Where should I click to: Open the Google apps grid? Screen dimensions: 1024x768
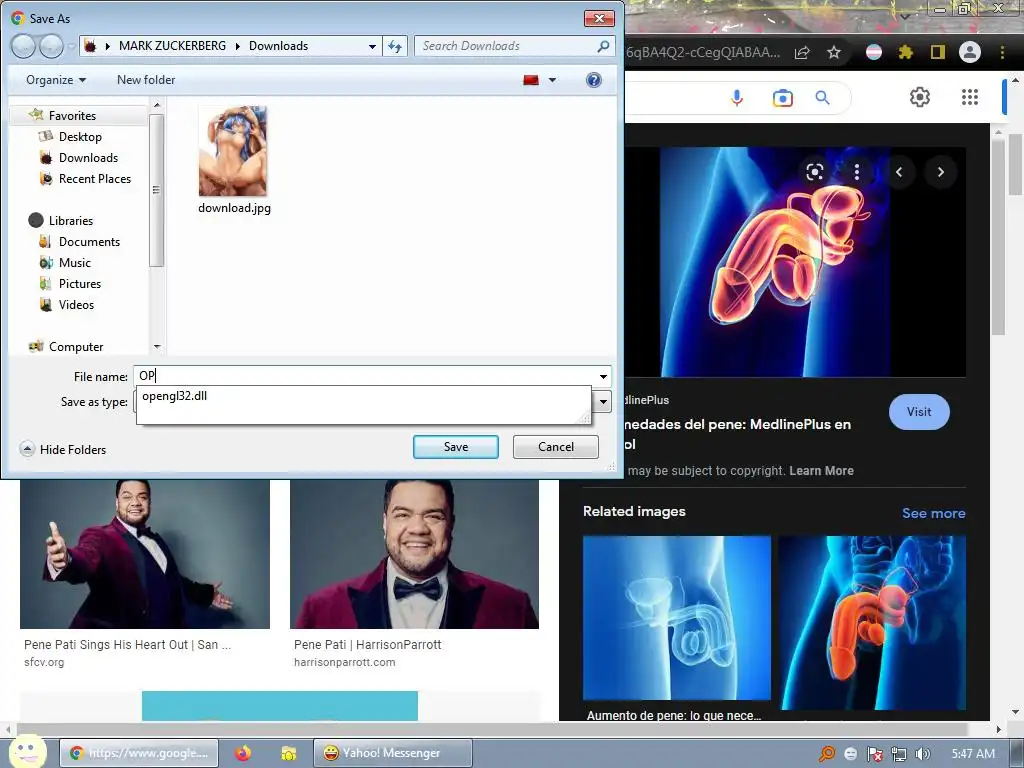970,97
